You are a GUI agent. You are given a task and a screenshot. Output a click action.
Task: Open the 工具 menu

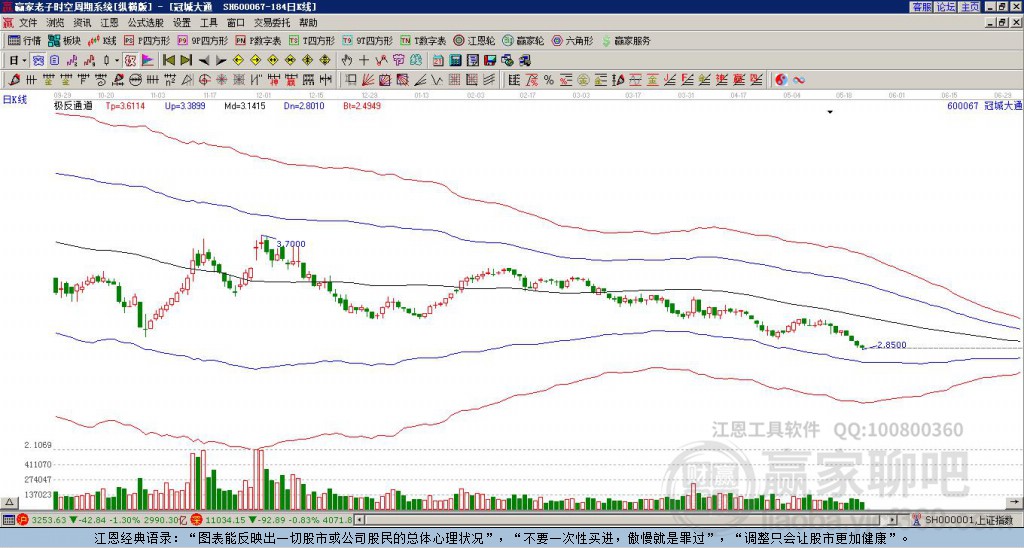[x=208, y=23]
